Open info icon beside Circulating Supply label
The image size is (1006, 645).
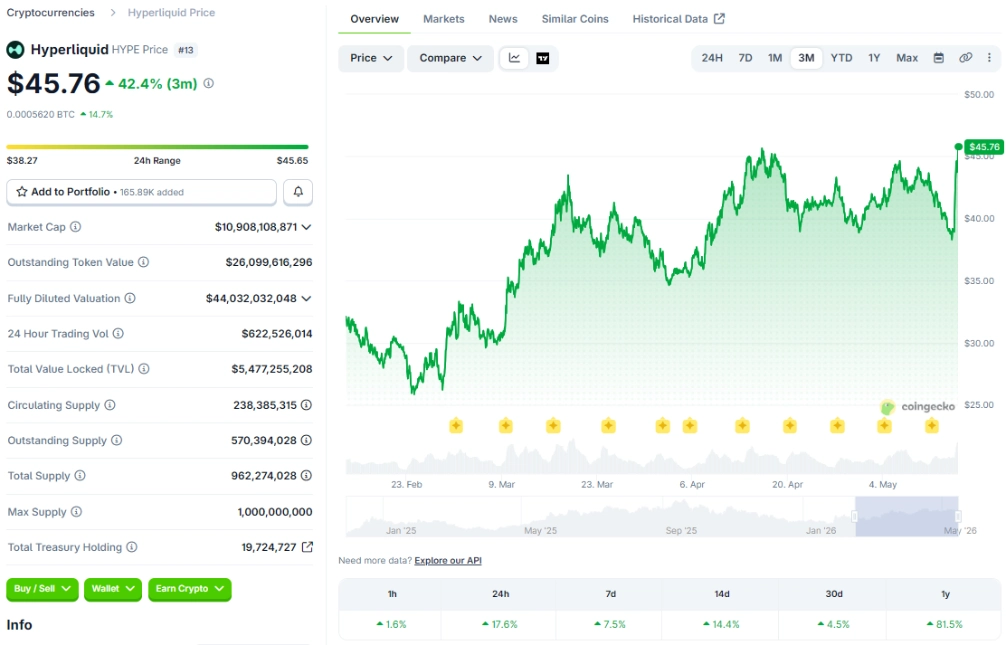(x=110, y=405)
